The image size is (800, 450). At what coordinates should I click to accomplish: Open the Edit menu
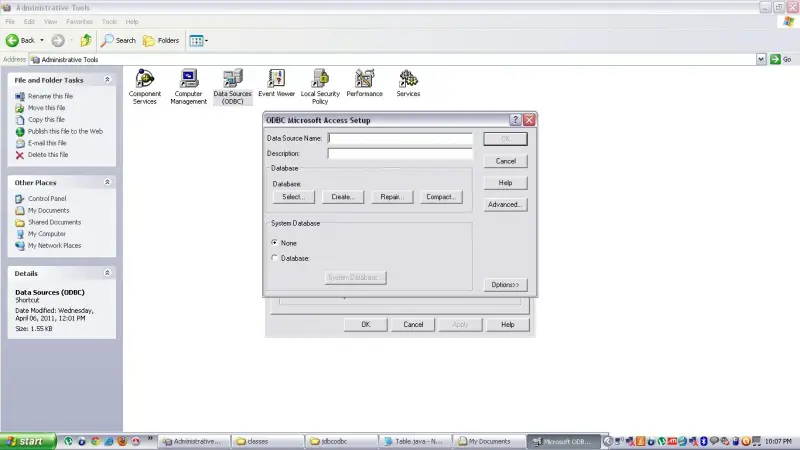[29, 21]
